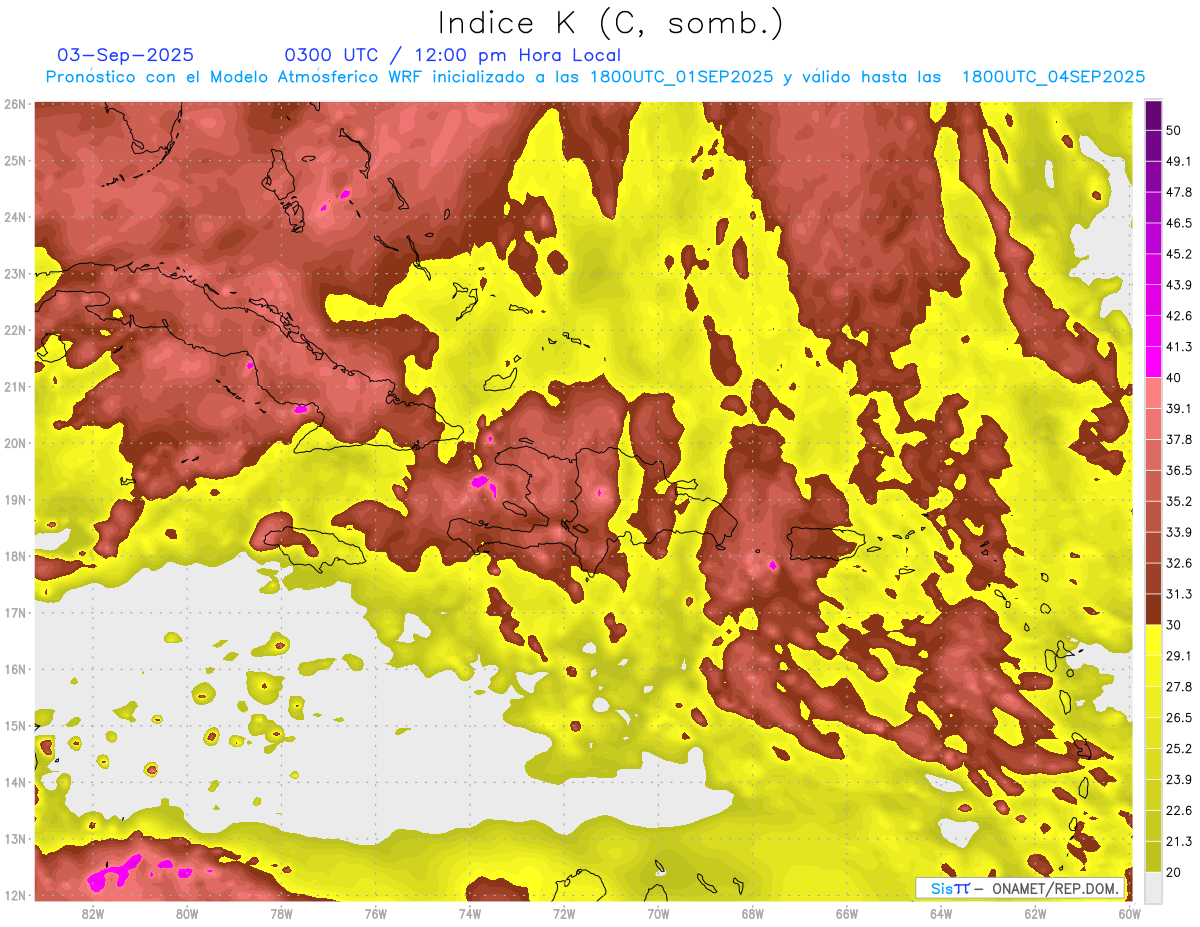Click the colorbar label "32.6"
The height and width of the screenshot is (927, 1200).
(1179, 563)
